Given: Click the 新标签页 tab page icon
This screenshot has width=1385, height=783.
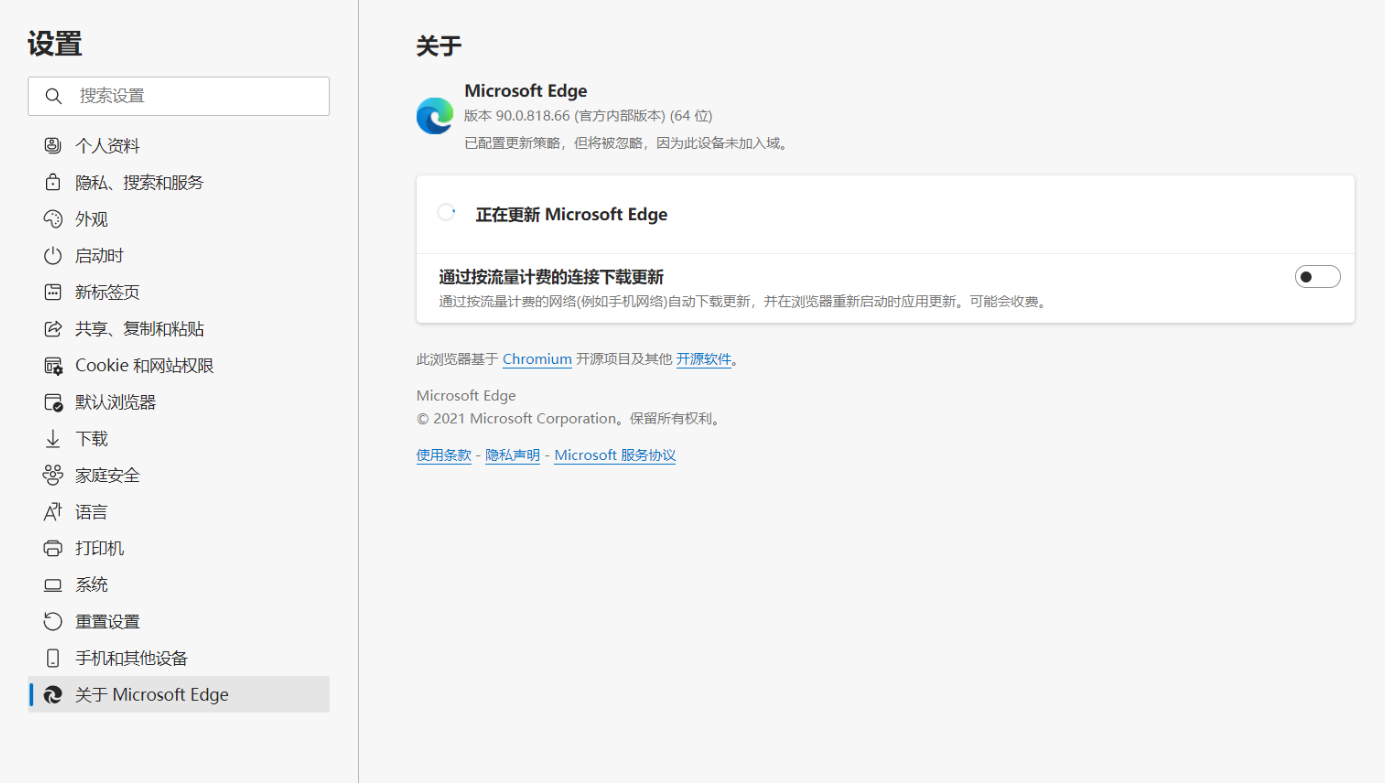Looking at the screenshot, I should coord(53,292).
